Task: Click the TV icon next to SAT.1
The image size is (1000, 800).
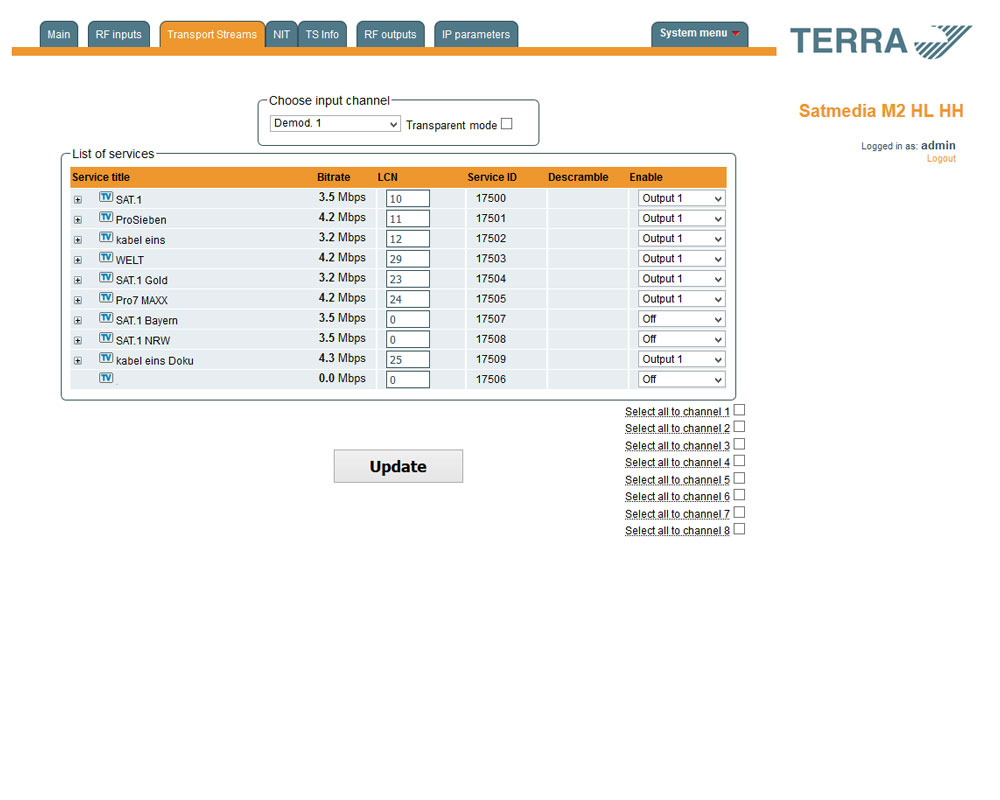Action: (106, 197)
